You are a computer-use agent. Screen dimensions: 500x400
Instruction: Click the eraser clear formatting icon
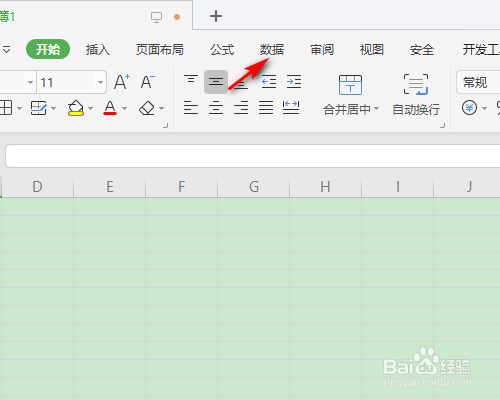point(147,108)
